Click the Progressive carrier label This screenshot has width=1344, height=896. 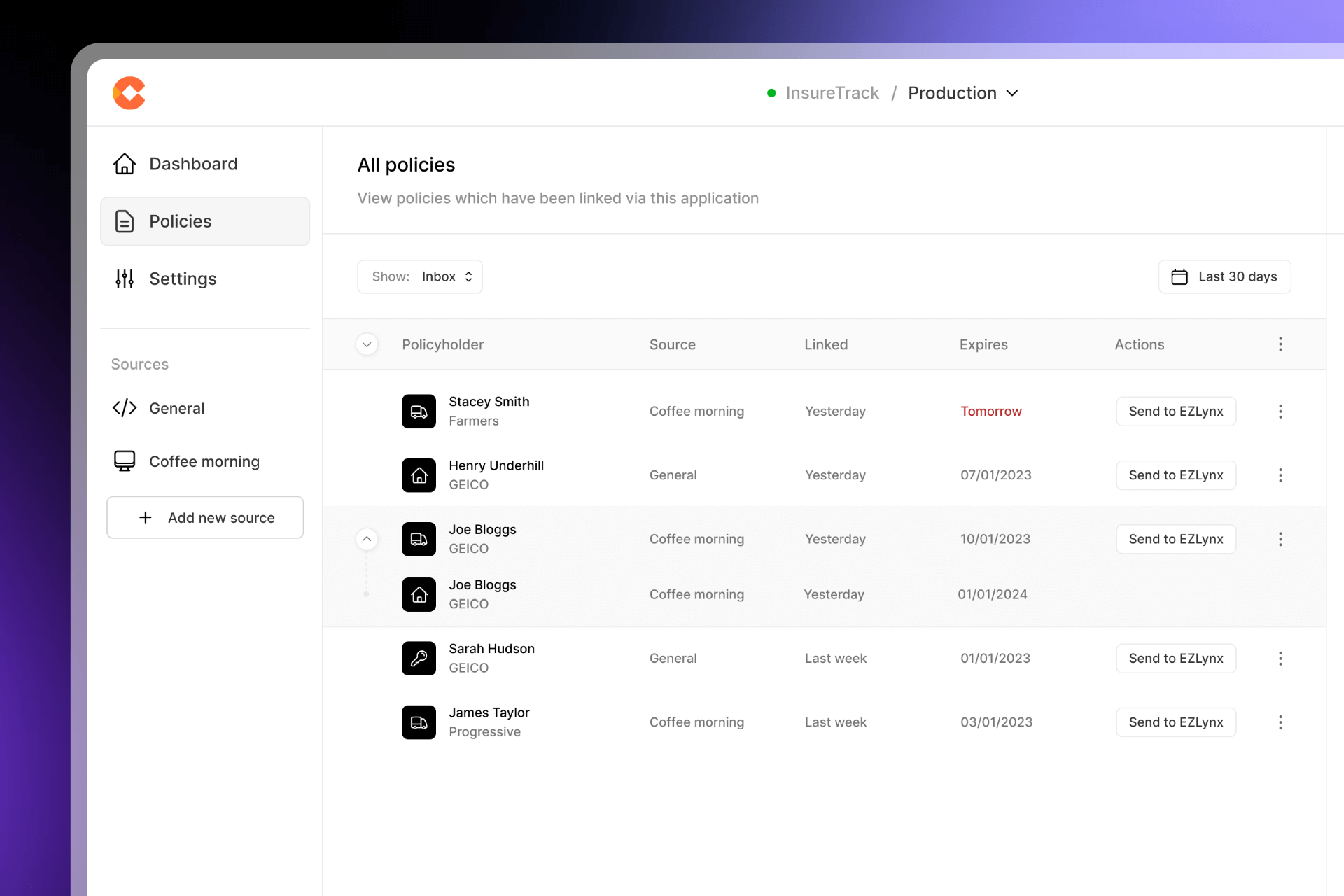tap(484, 732)
